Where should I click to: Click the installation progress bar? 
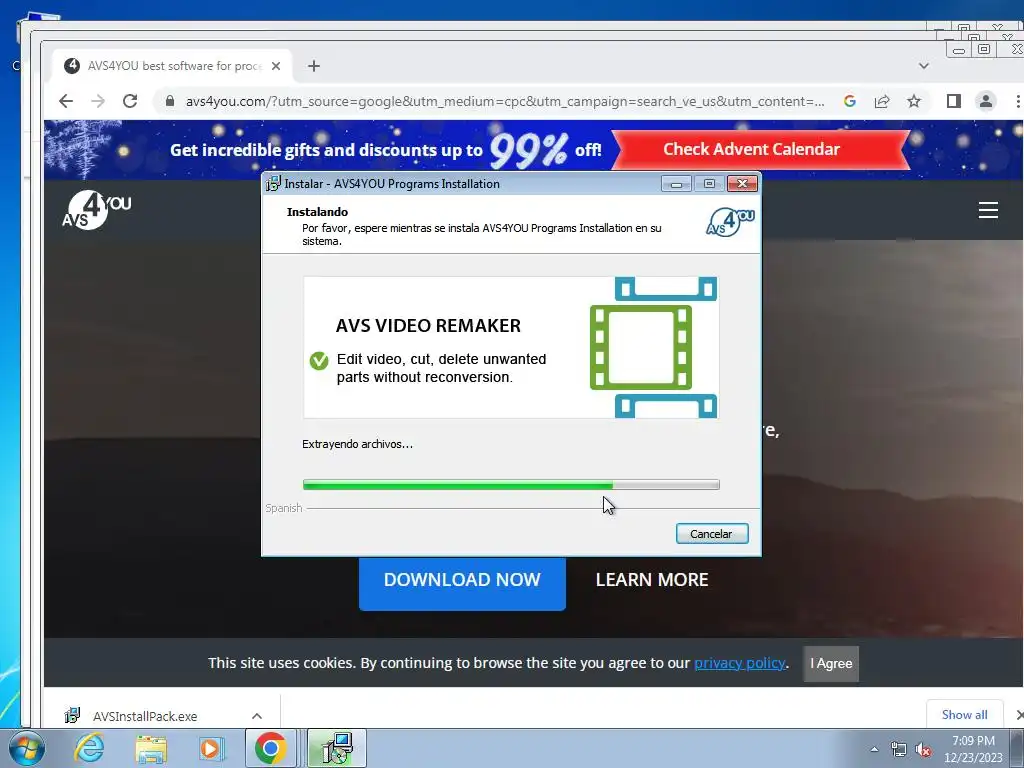click(511, 485)
